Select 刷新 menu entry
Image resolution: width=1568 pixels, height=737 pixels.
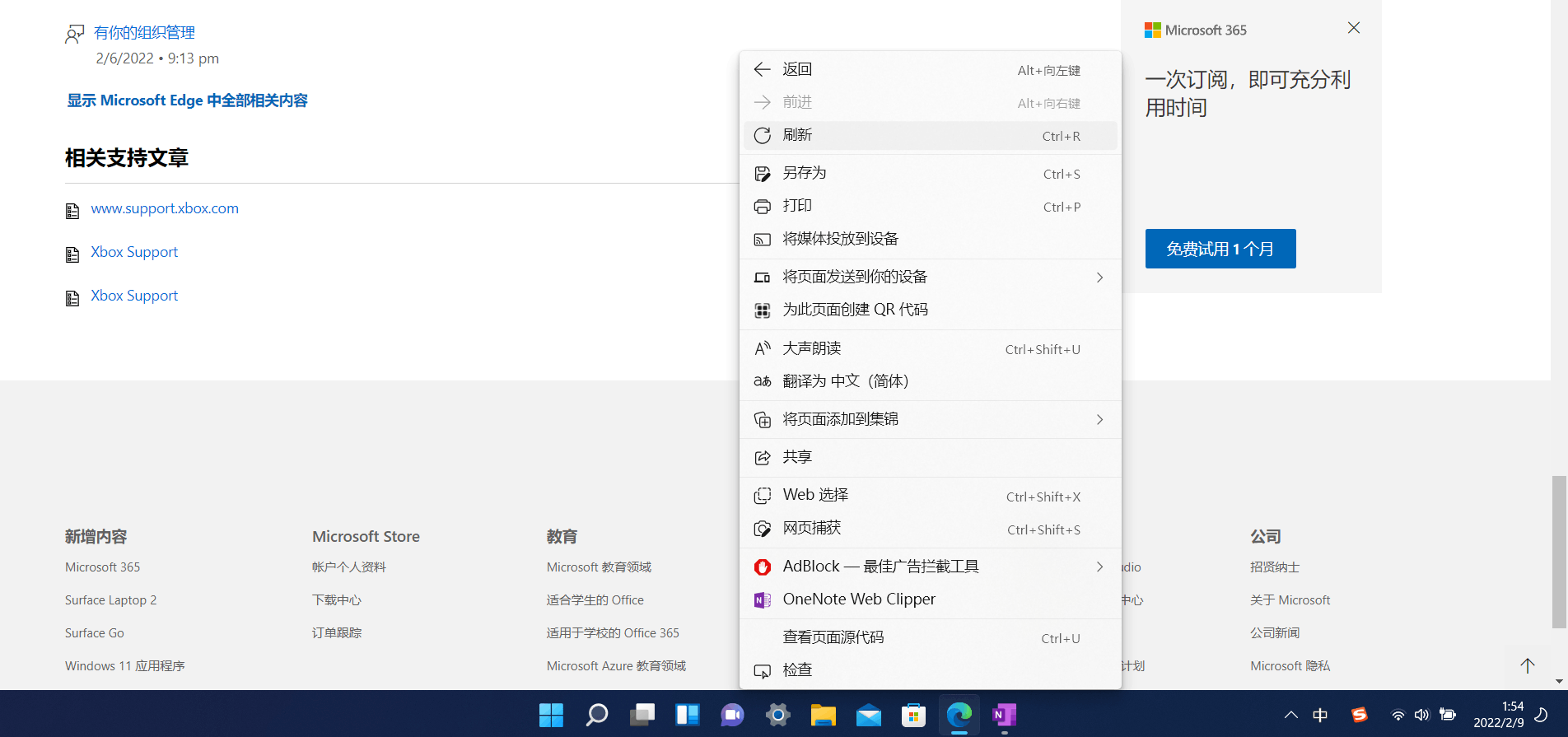(931, 135)
